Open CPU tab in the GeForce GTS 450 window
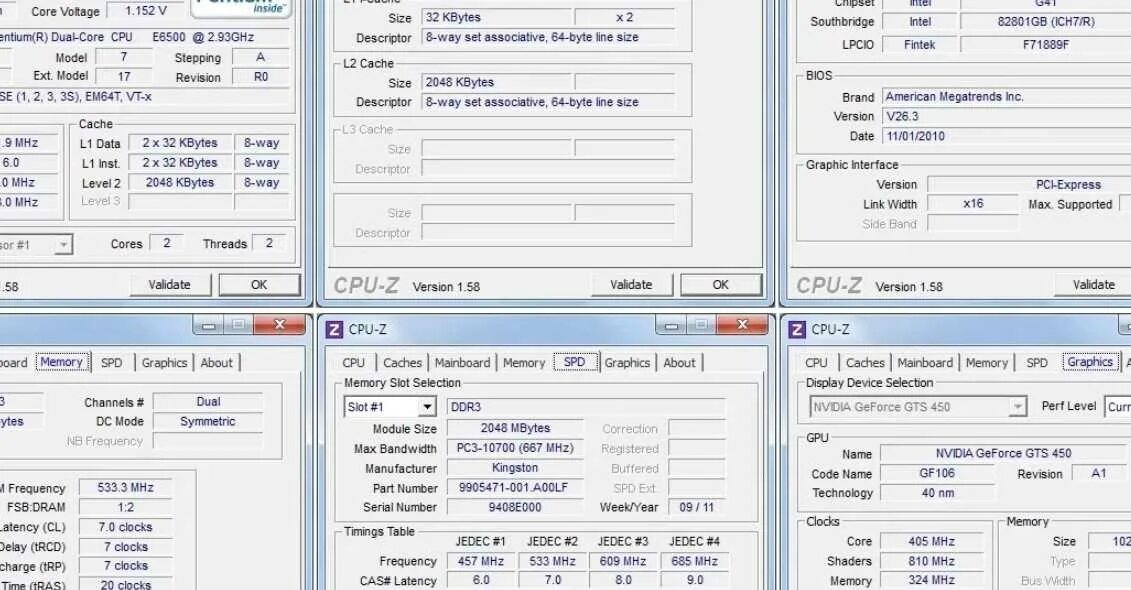The height and width of the screenshot is (590, 1131). point(817,363)
